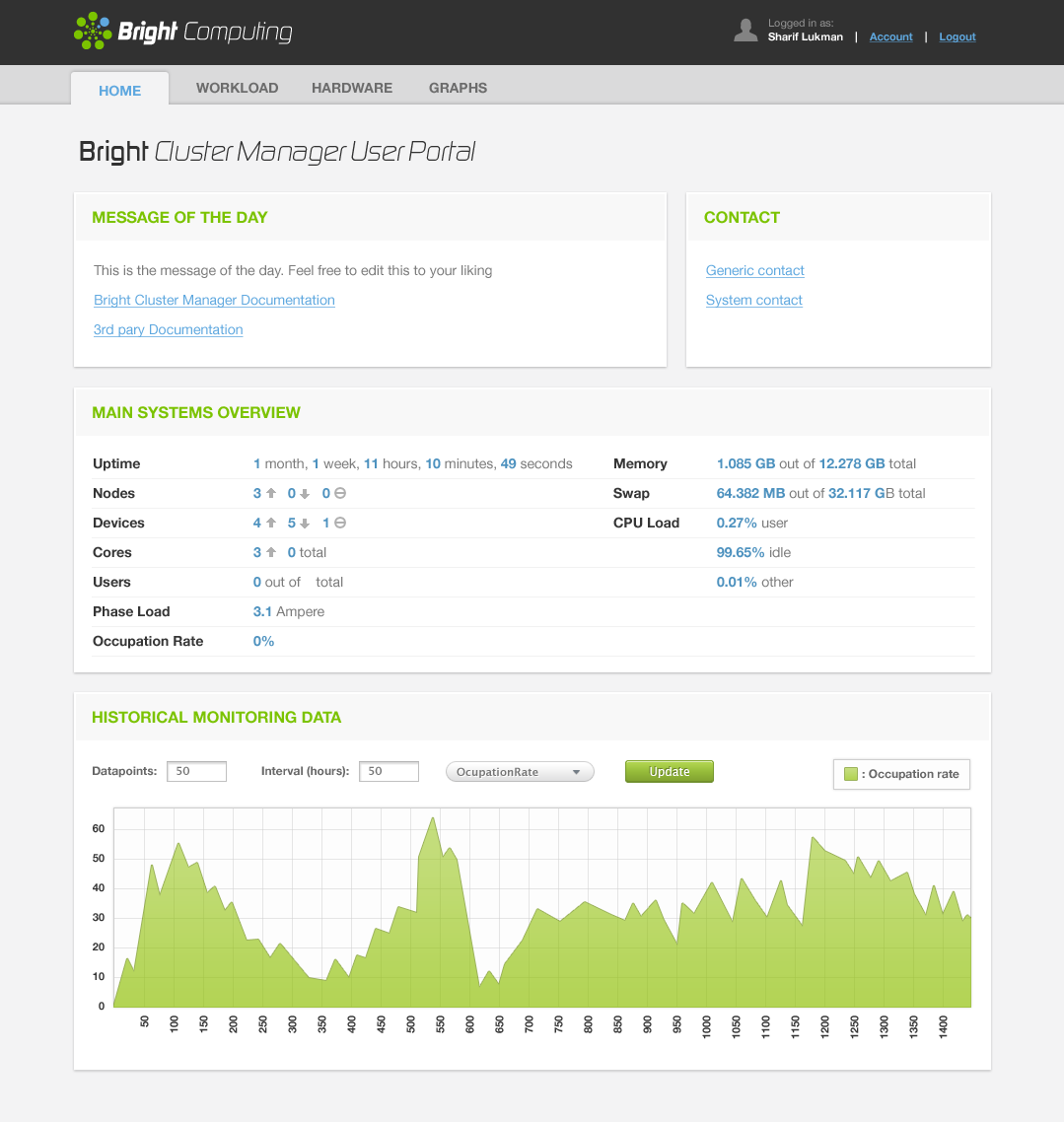Click the x-axis label 1000

[x=706, y=1025]
